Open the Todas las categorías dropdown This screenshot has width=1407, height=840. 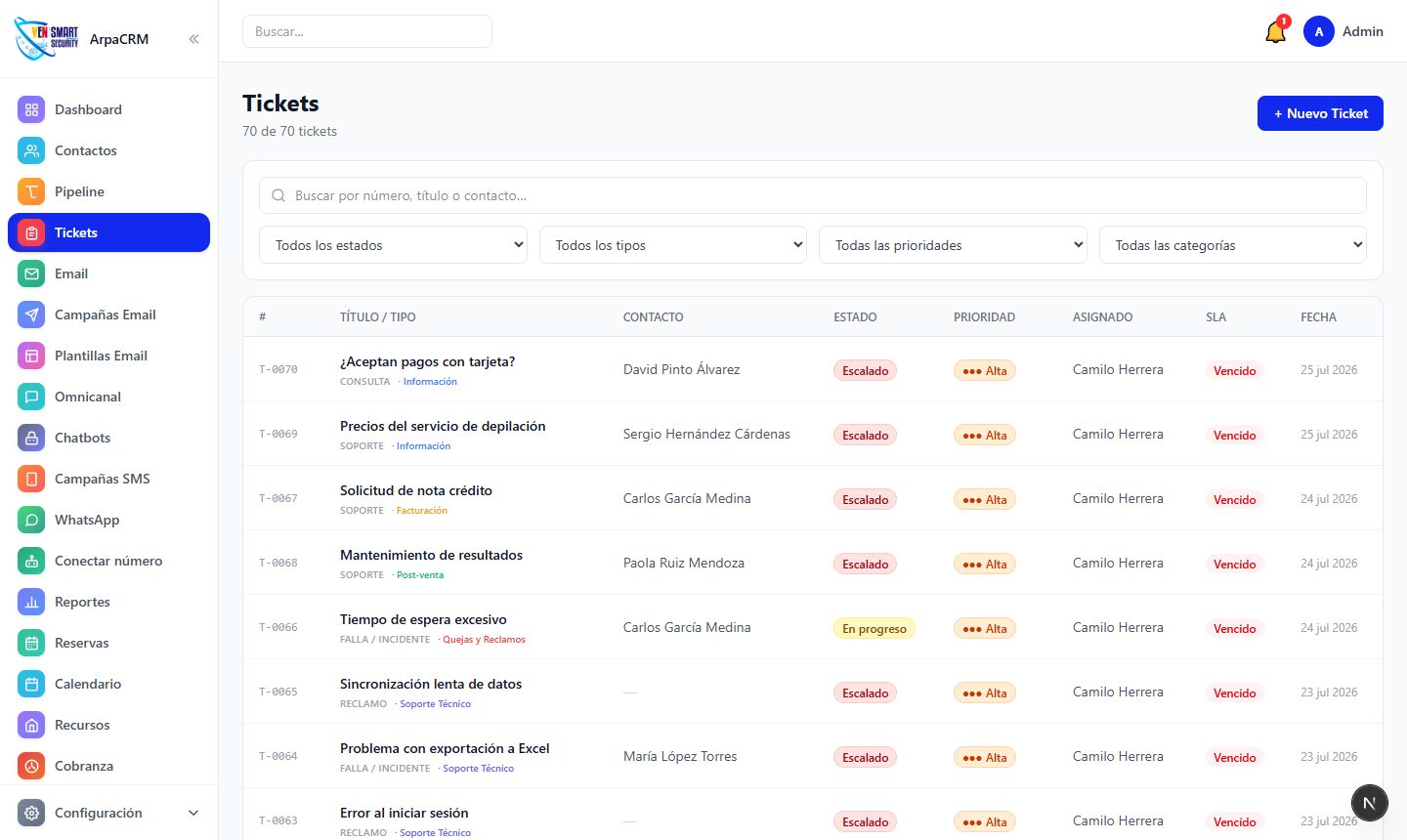pos(1233,245)
